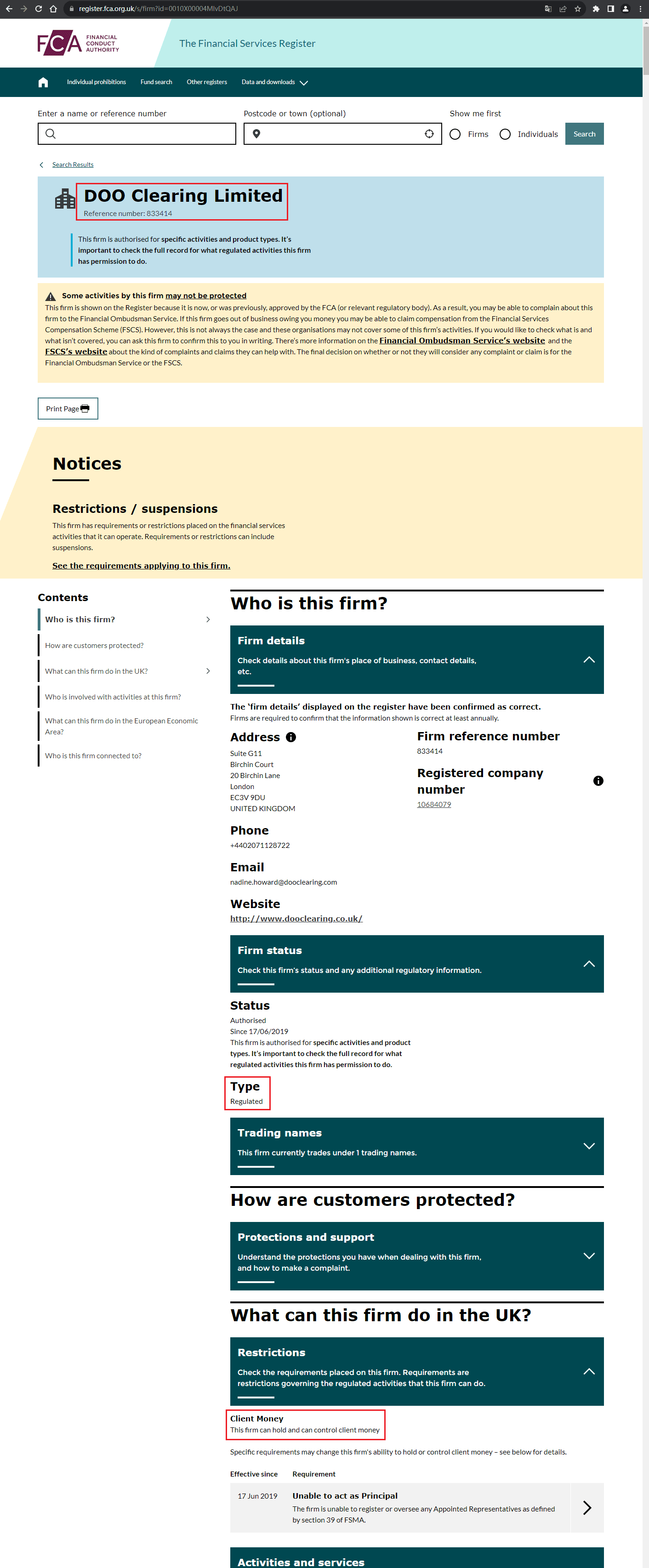Go to 'Who is involved with activities' contents item

pos(113,697)
